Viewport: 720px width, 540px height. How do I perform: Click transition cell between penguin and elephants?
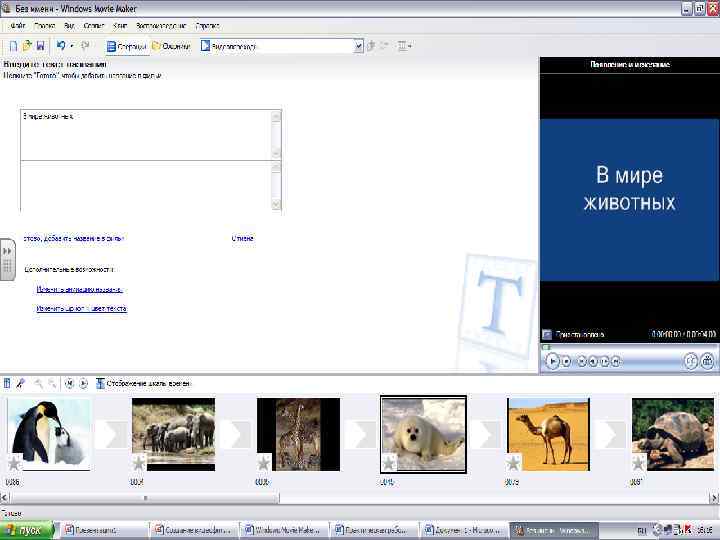click(x=111, y=434)
